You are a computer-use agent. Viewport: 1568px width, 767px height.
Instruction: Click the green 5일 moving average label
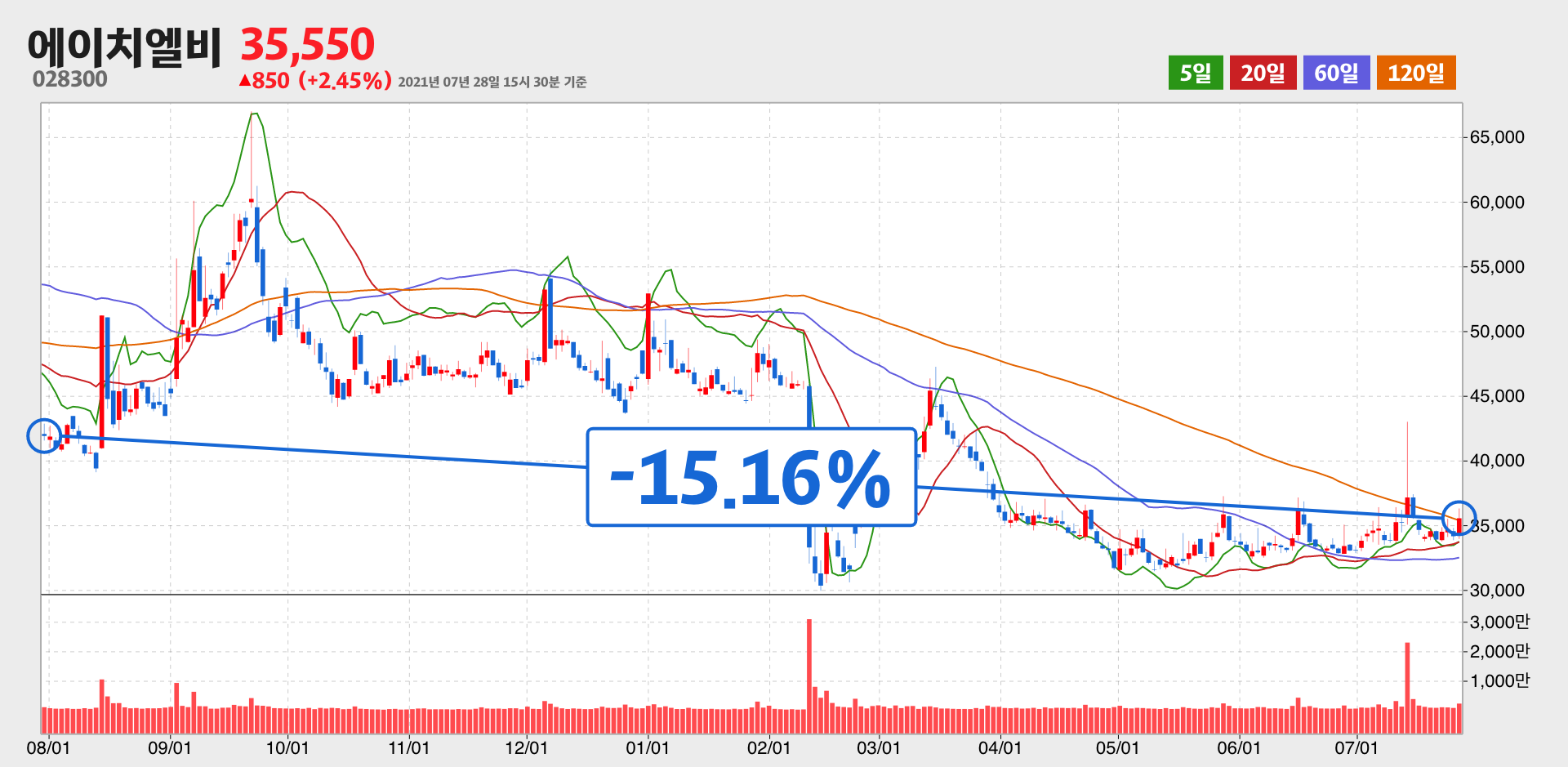(x=1196, y=73)
